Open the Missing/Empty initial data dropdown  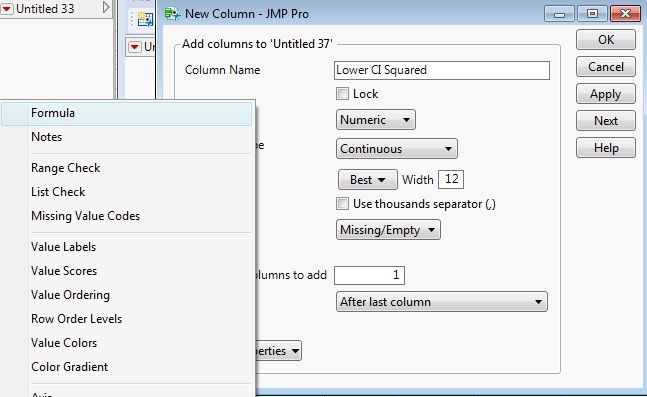click(x=388, y=230)
